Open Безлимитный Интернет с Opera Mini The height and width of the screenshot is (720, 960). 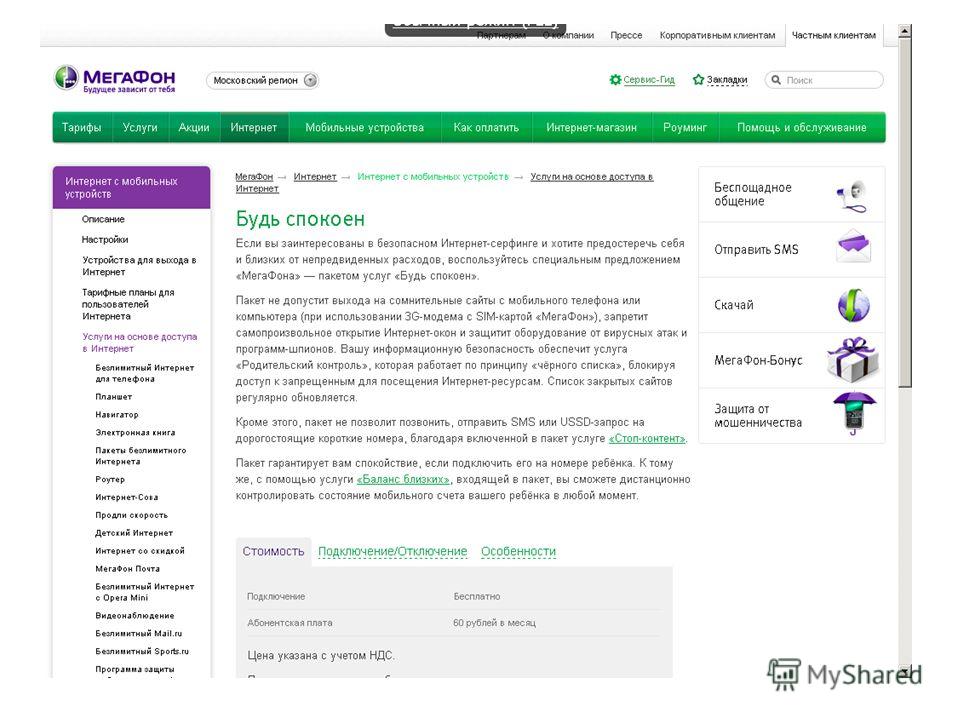click(x=144, y=592)
